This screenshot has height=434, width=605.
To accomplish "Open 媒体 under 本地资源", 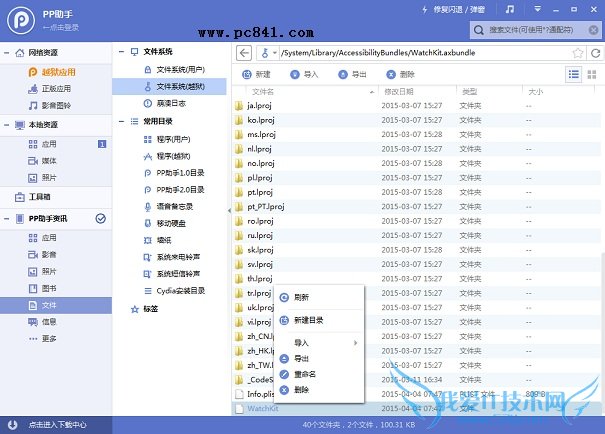I will tap(42, 161).
